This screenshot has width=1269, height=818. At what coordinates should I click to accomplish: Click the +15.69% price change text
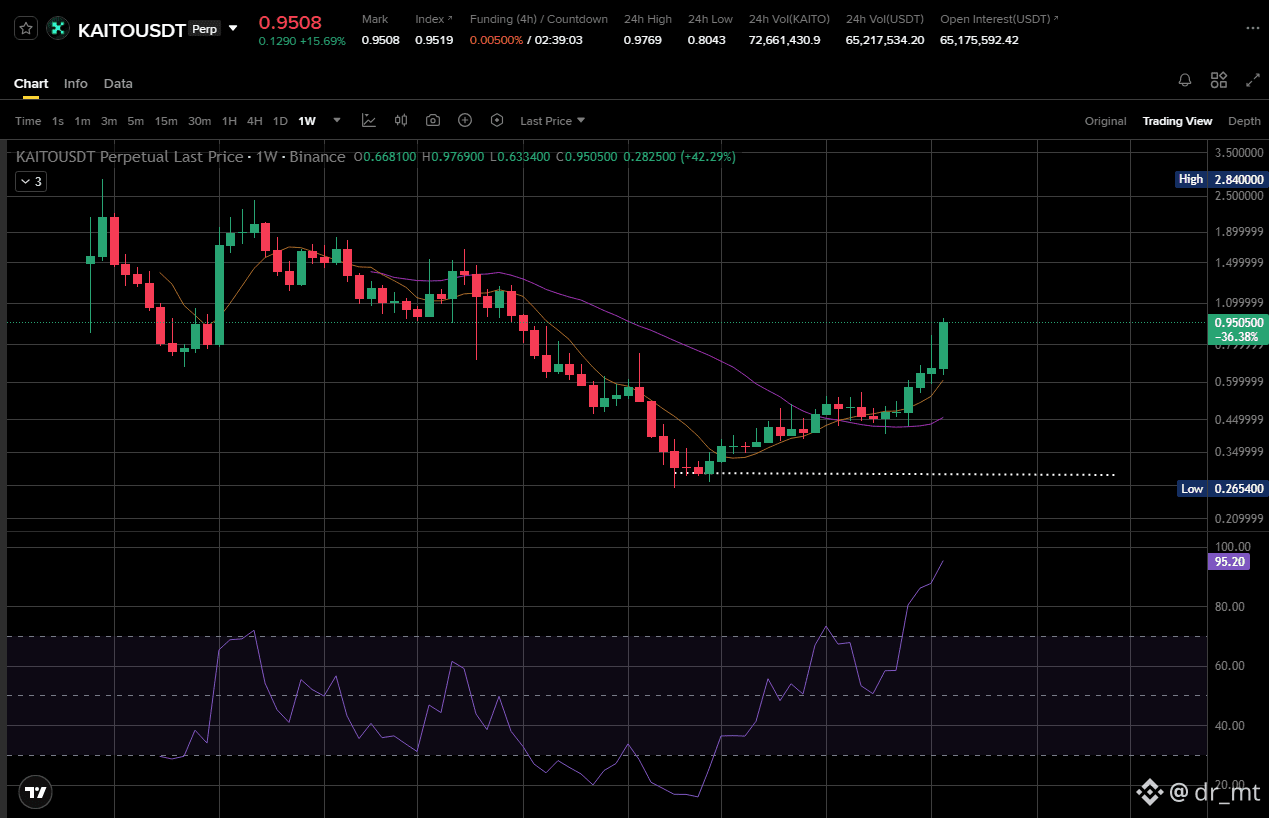point(322,41)
